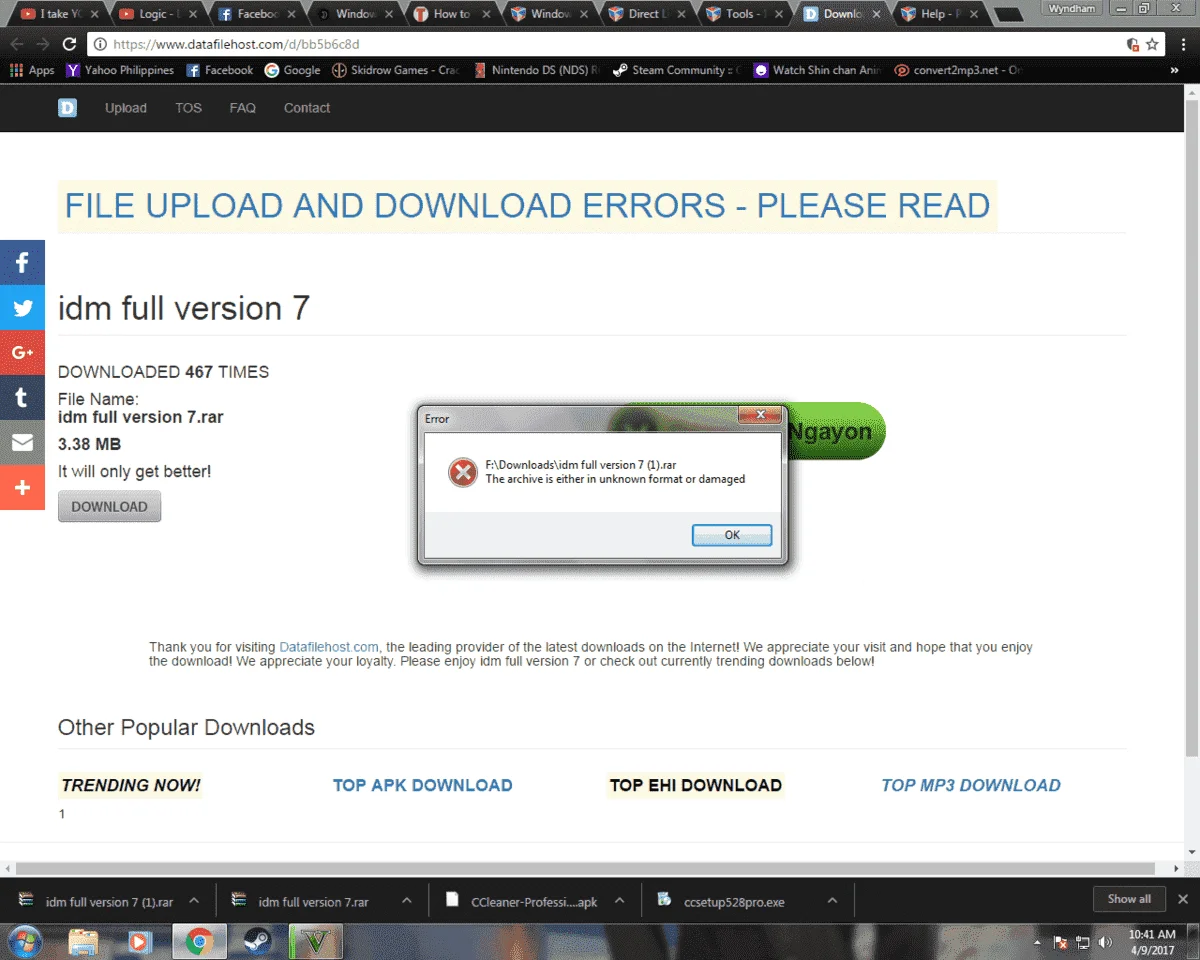This screenshot has height=960, width=1200.
Task: Open the TOP APK DOWNLOAD link
Action: (422, 786)
